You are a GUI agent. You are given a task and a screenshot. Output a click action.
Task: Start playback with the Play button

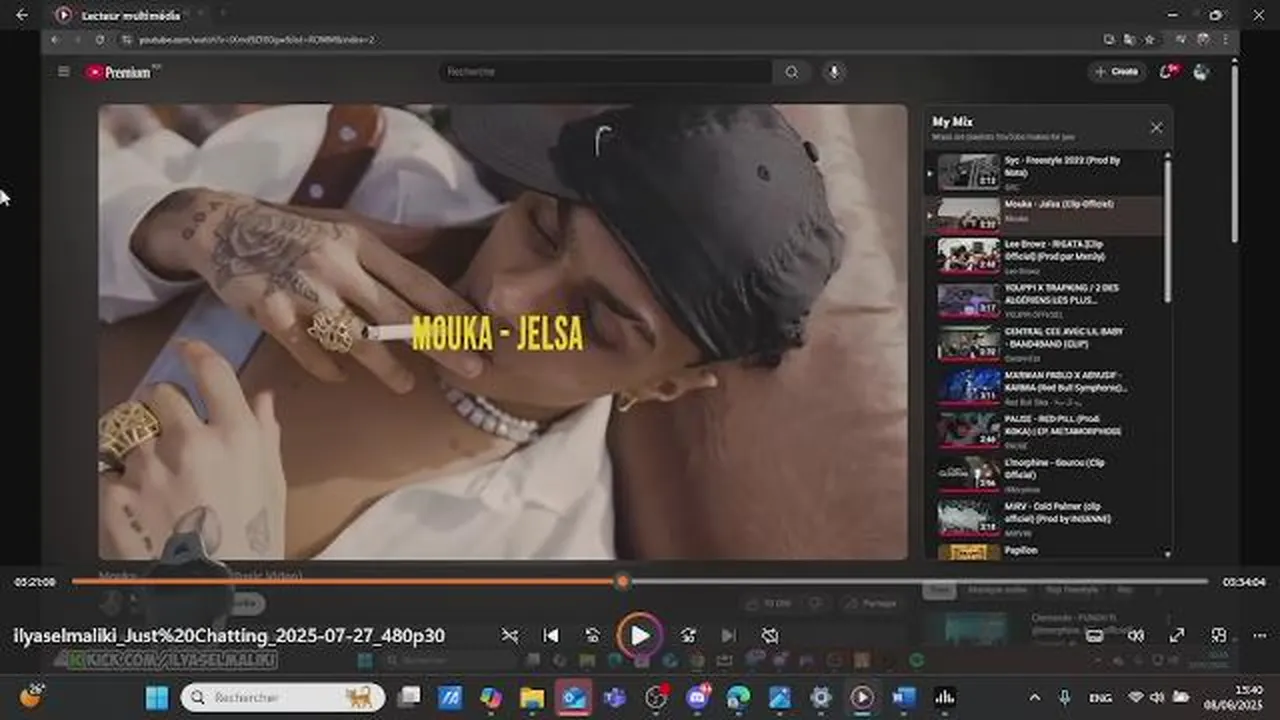[x=640, y=635]
